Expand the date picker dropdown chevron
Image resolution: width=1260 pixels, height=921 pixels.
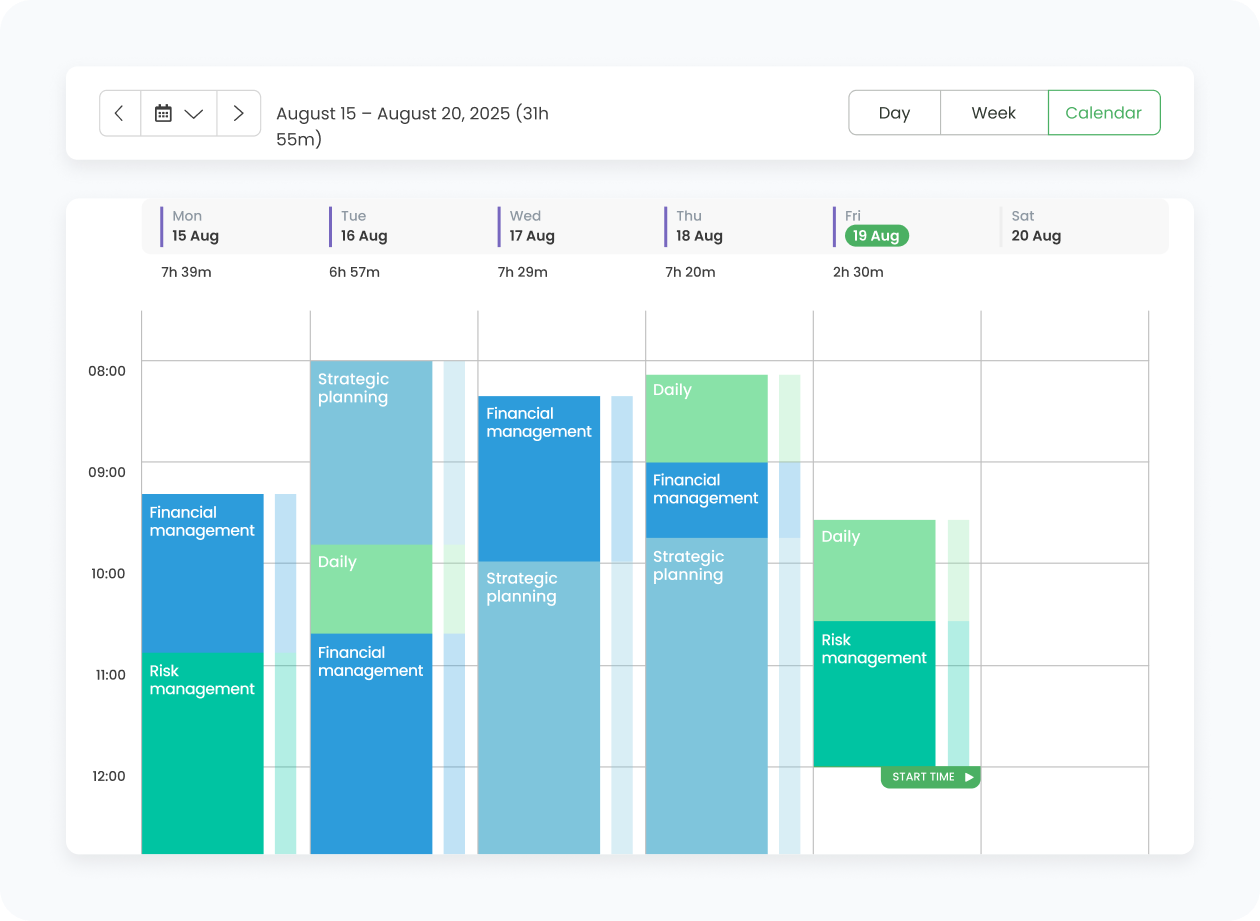[x=194, y=113]
